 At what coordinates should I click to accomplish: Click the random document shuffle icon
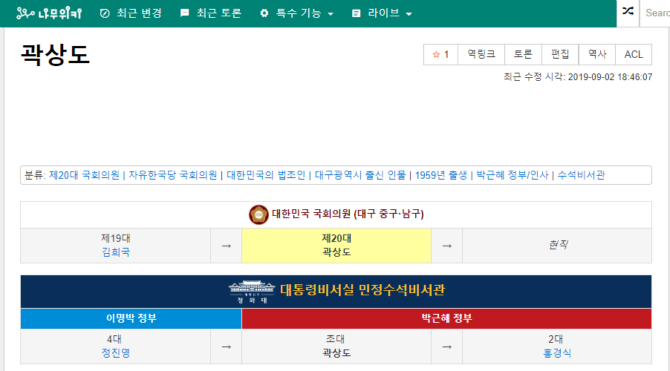628,12
